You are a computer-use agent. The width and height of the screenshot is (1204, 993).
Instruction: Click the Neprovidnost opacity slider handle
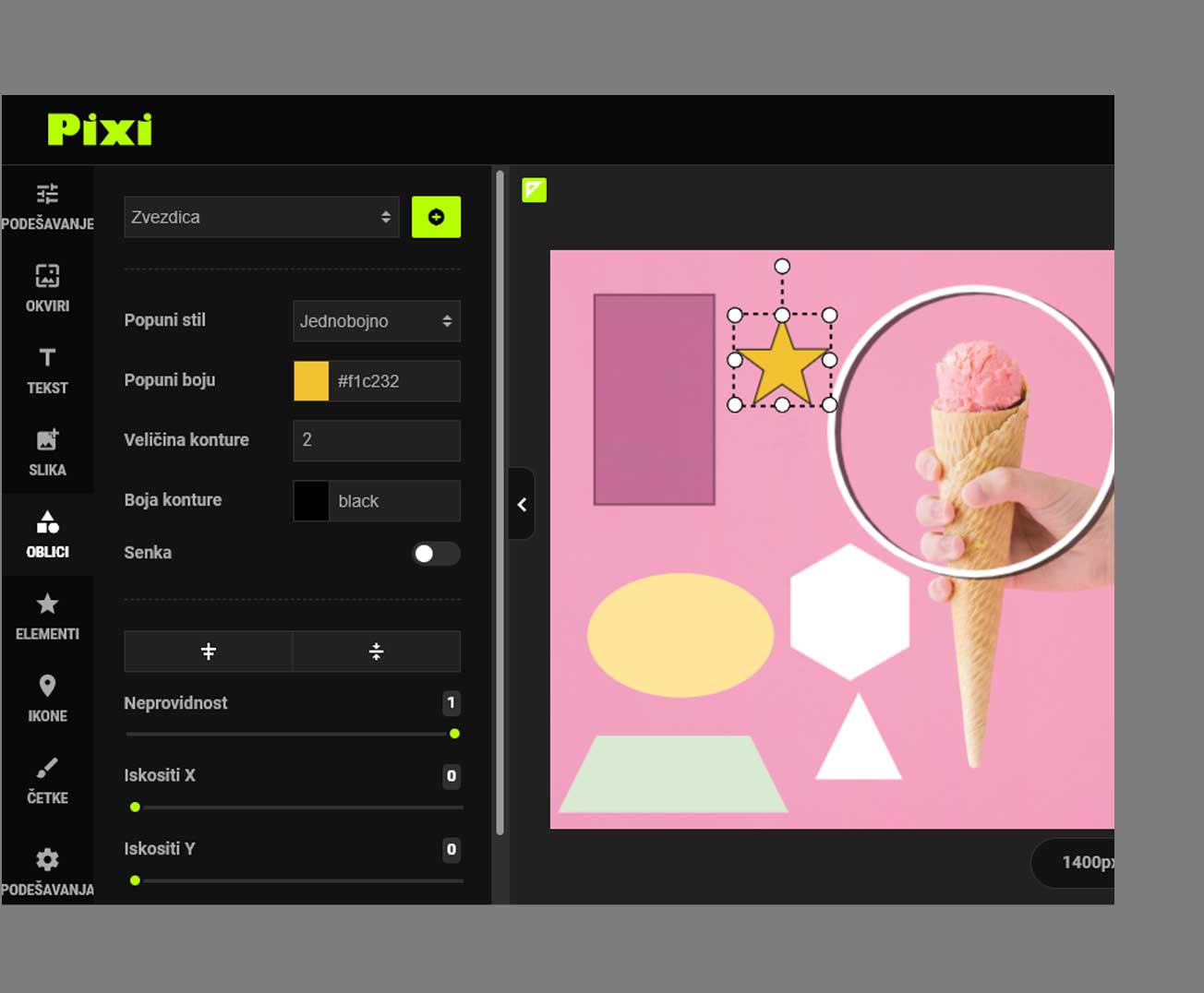point(454,734)
